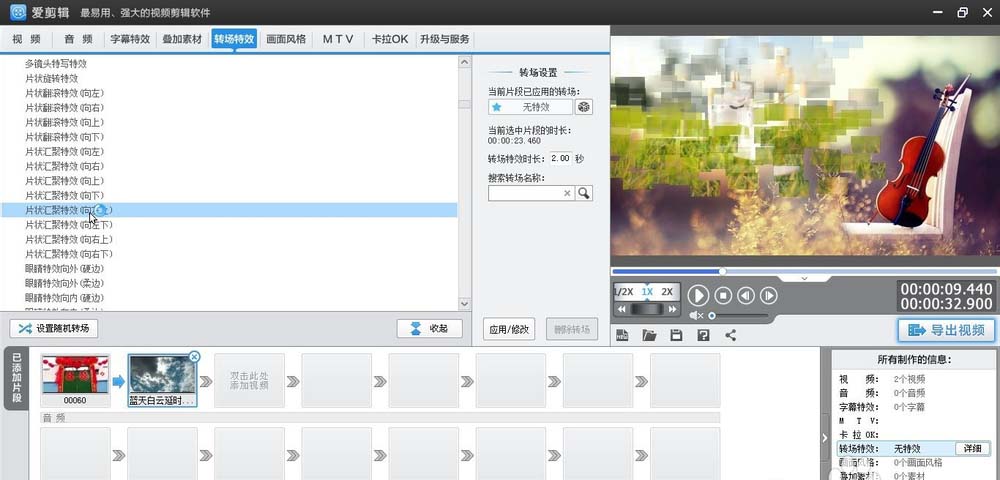Click the 导出视频 export button

pos(946,330)
